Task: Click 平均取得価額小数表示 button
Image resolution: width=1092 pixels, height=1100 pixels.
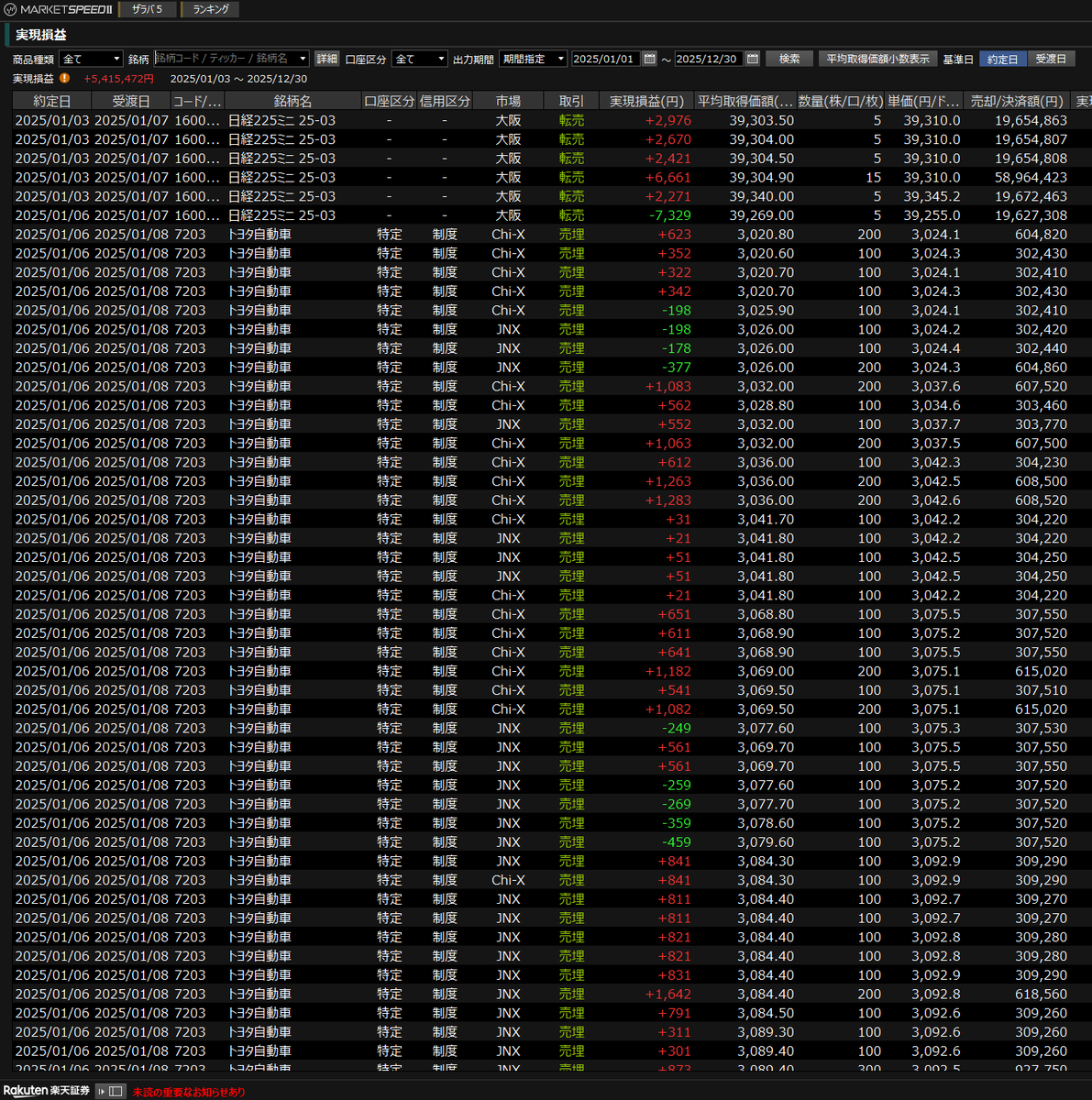Action: coord(877,59)
